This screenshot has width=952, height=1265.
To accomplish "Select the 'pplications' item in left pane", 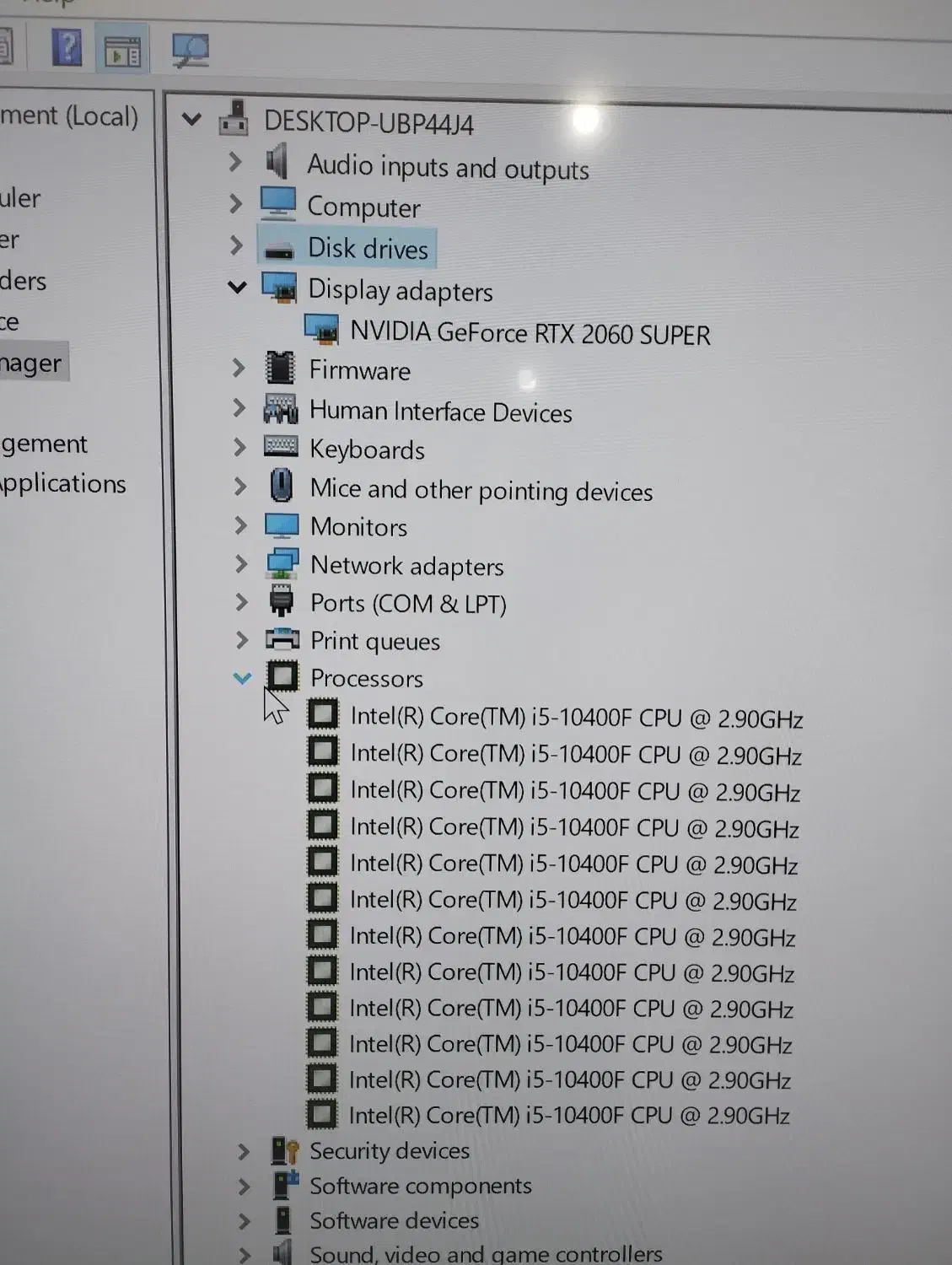I will [x=63, y=483].
